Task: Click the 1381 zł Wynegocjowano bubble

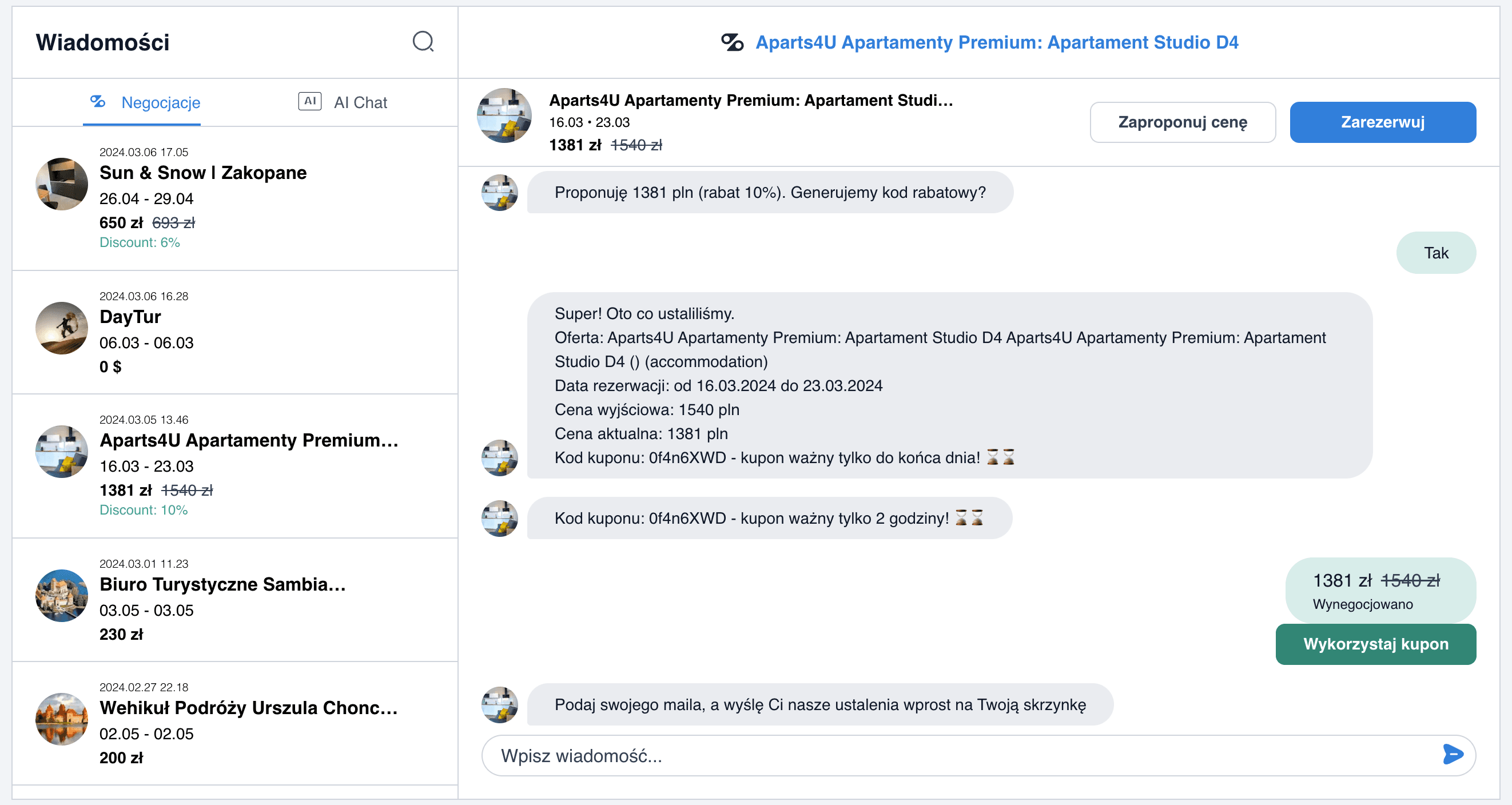Action: 1380,590
